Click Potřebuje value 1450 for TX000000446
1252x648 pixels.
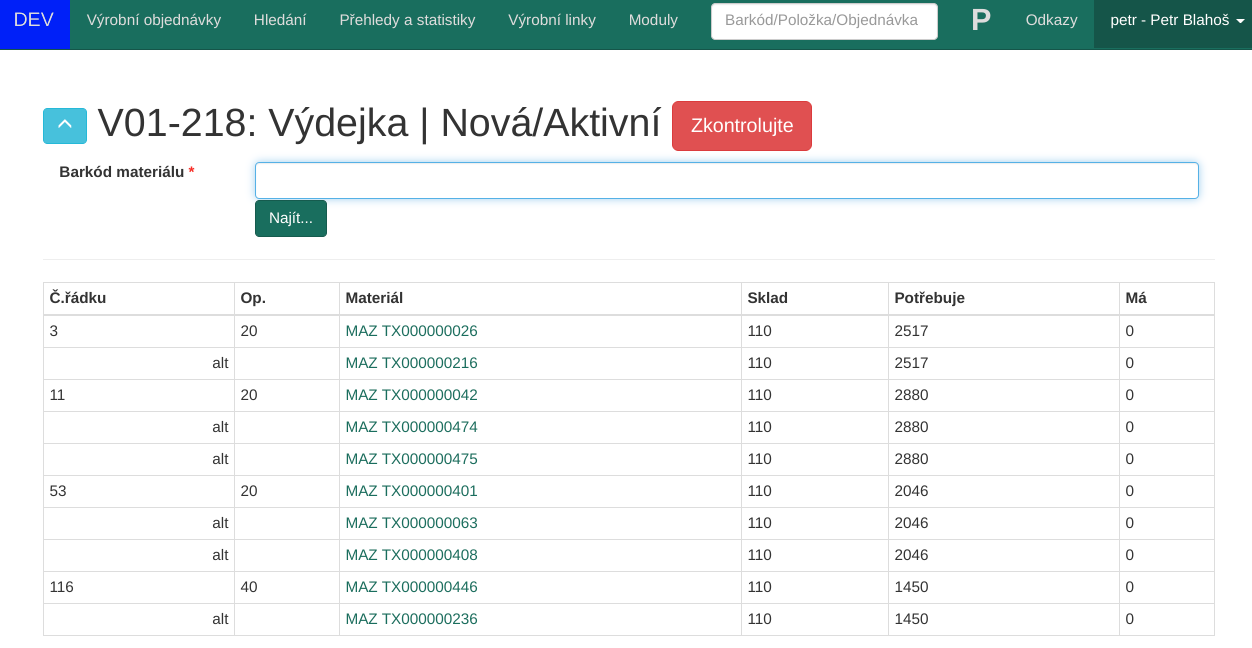pos(912,587)
